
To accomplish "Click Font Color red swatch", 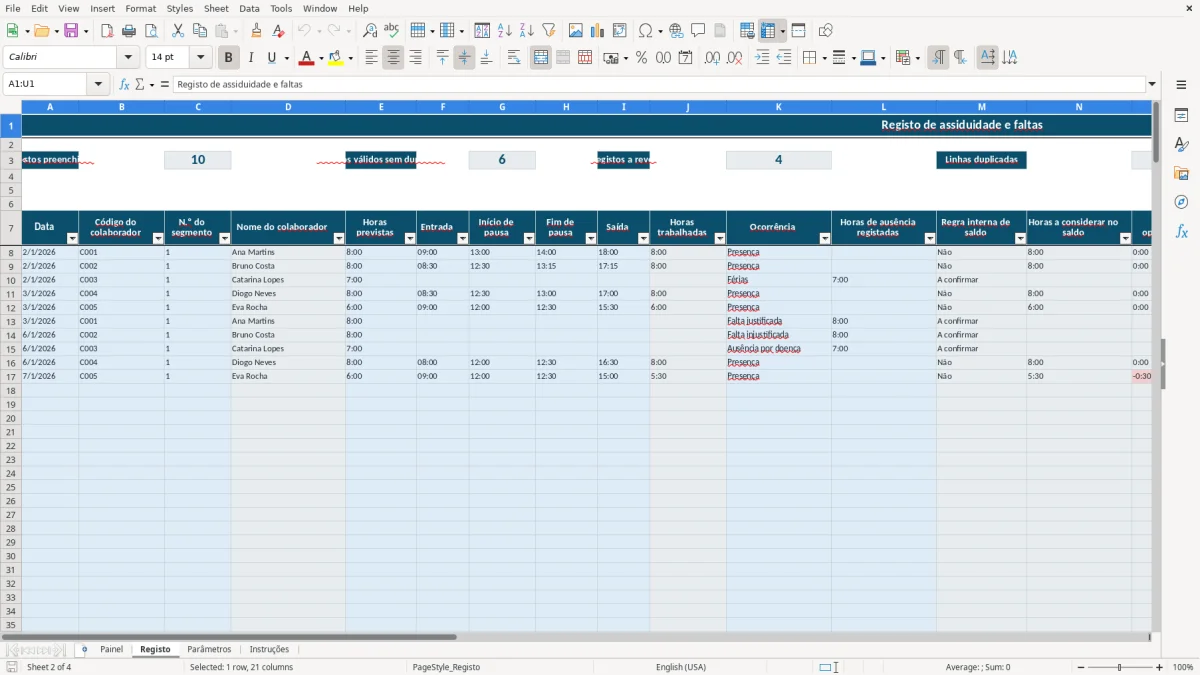I will click(306, 58).
